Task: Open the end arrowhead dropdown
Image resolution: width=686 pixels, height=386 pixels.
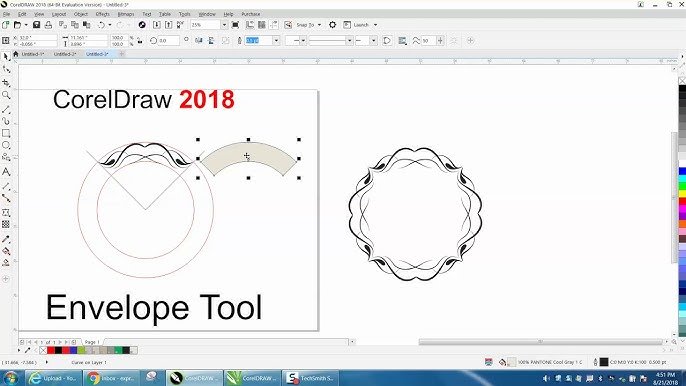Action: coord(373,41)
